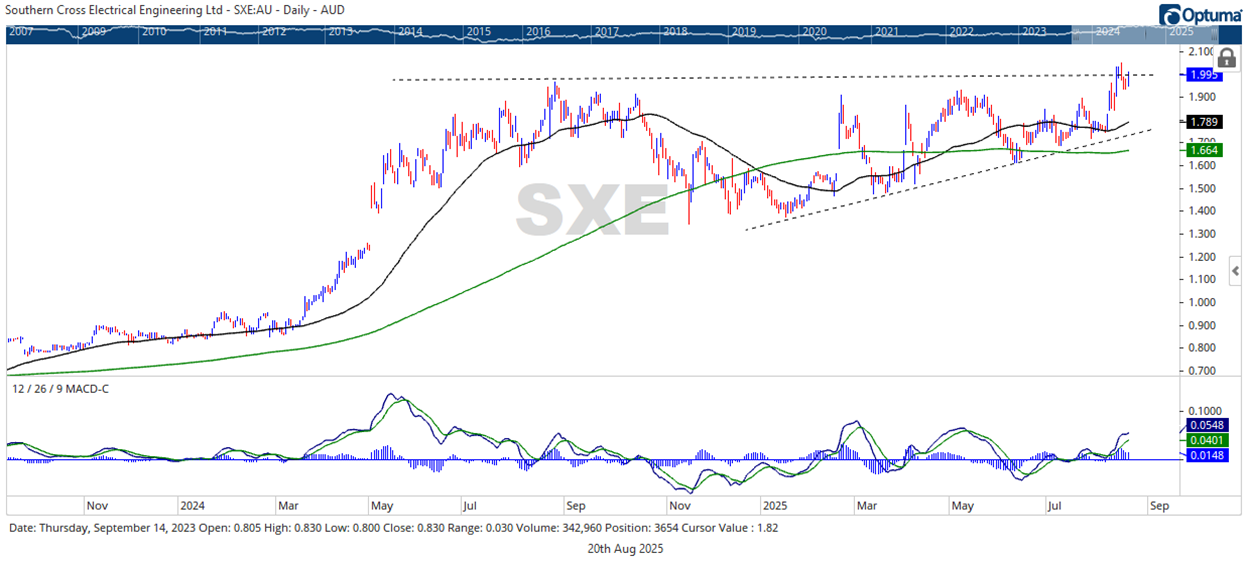Jump to 2022 in the overview timeline

961,32
